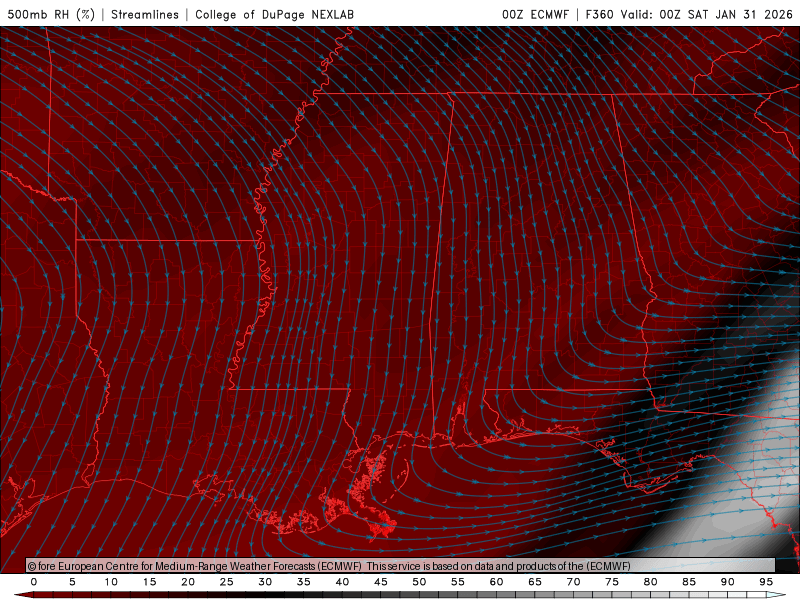This screenshot has width=800, height=600.
Task: Click the 'Valid: 00Z SAT JAN 31 2026' text
Action: tap(707, 14)
